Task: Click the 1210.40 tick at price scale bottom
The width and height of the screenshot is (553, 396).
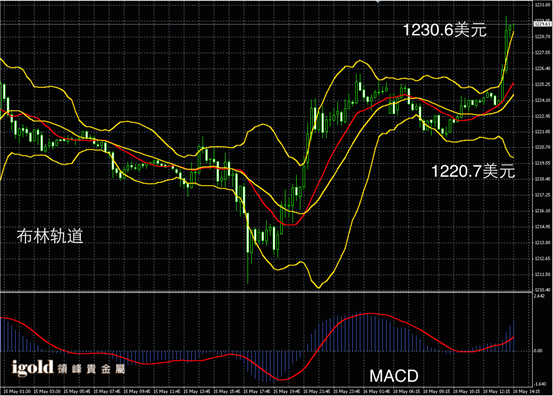Action: pos(542,290)
